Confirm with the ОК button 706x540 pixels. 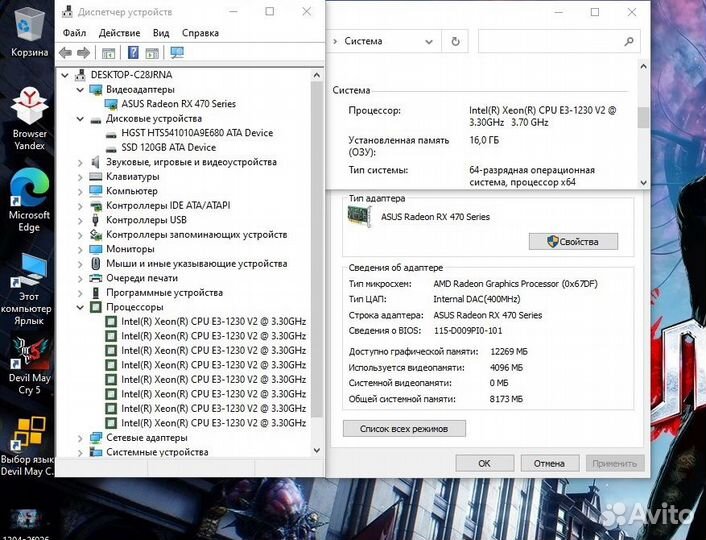tap(484, 463)
